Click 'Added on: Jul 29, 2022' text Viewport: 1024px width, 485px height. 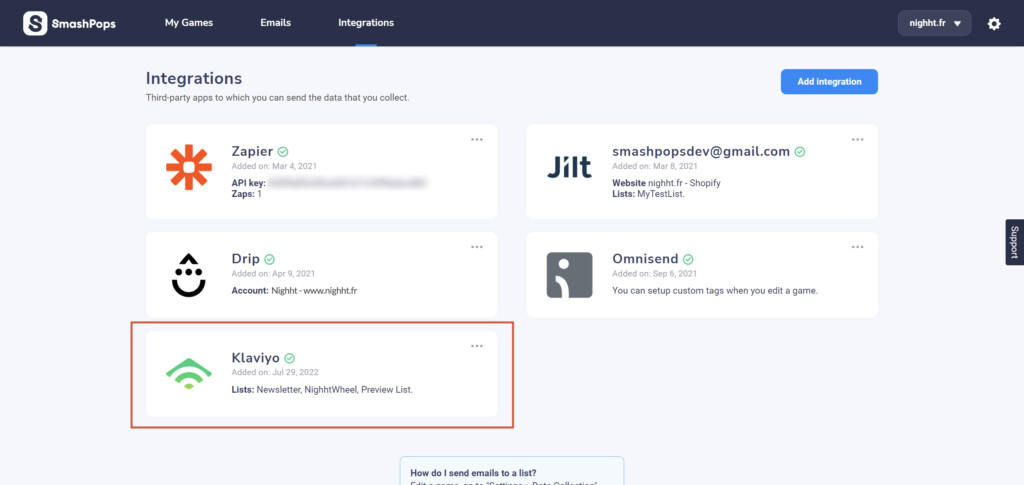point(275,373)
